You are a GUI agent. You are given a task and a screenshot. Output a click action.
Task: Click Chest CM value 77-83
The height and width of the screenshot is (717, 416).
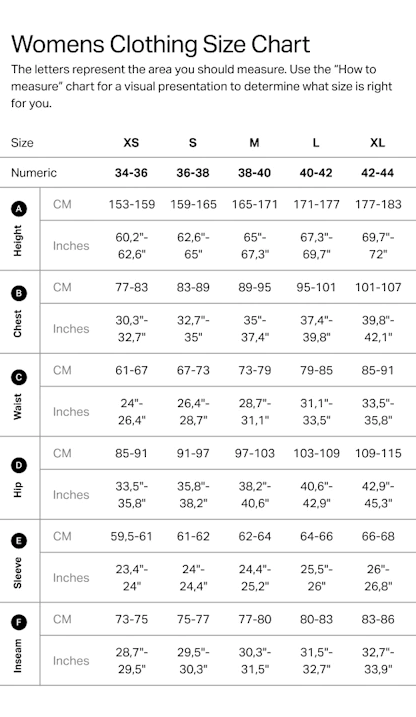point(132,287)
